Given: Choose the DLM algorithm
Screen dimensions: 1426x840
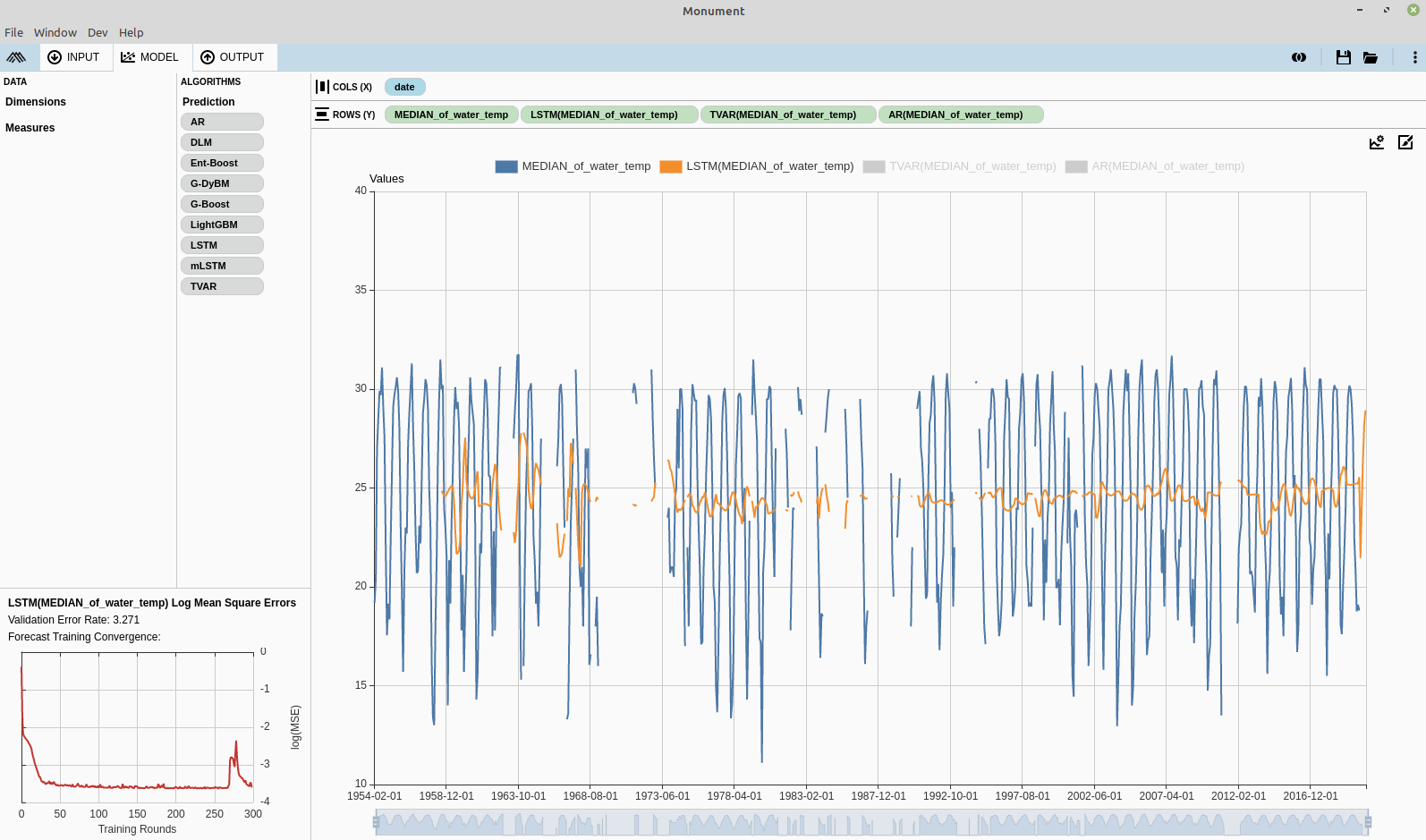Looking at the screenshot, I should (x=222, y=142).
